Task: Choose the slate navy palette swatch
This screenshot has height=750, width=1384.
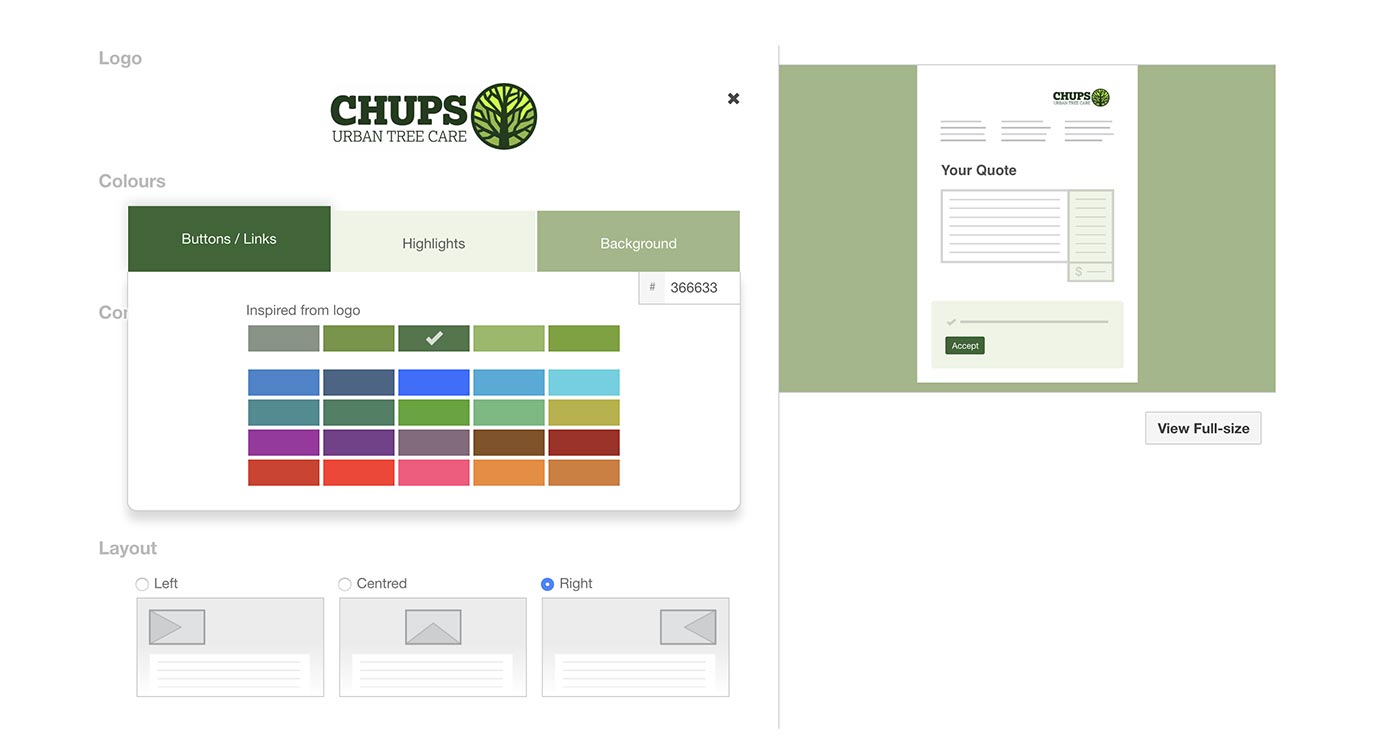Action: click(359, 383)
